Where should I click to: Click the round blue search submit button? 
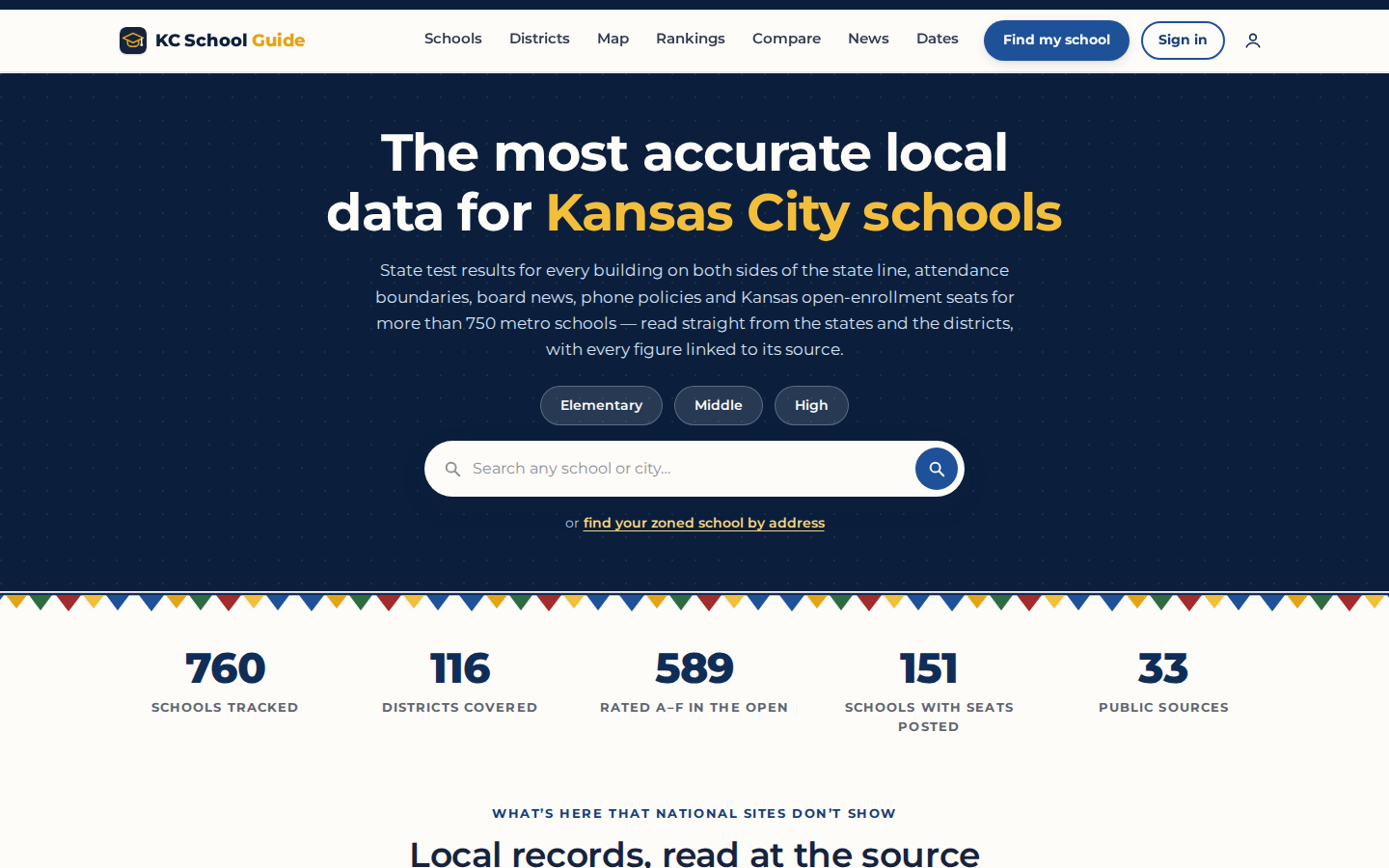point(937,469)
